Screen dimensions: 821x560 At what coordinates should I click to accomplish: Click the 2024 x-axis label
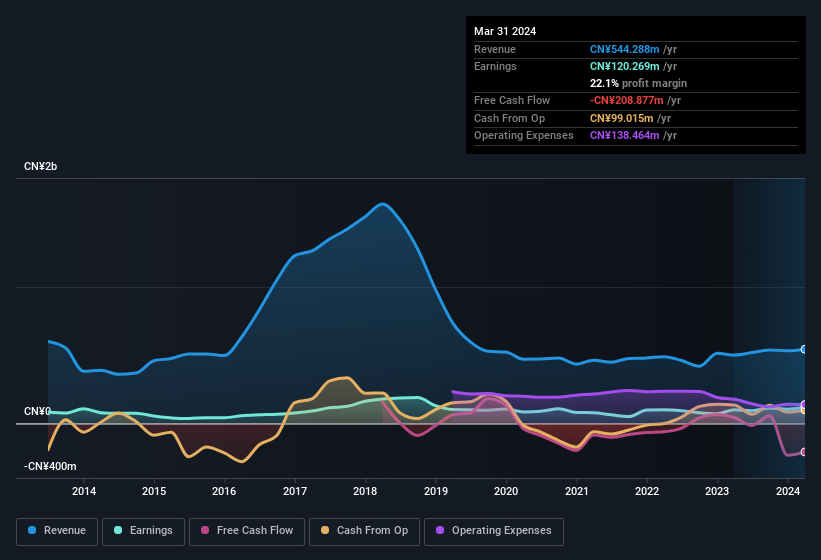click(x=788, y=491)
